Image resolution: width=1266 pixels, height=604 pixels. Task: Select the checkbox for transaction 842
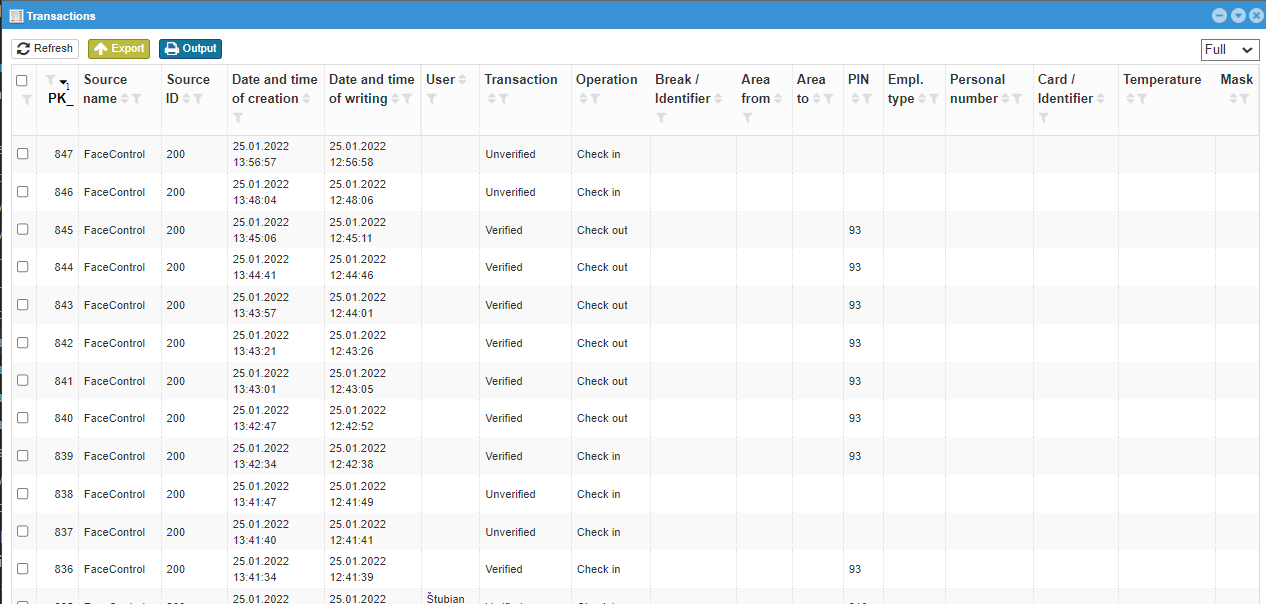(x=23, y=343)
